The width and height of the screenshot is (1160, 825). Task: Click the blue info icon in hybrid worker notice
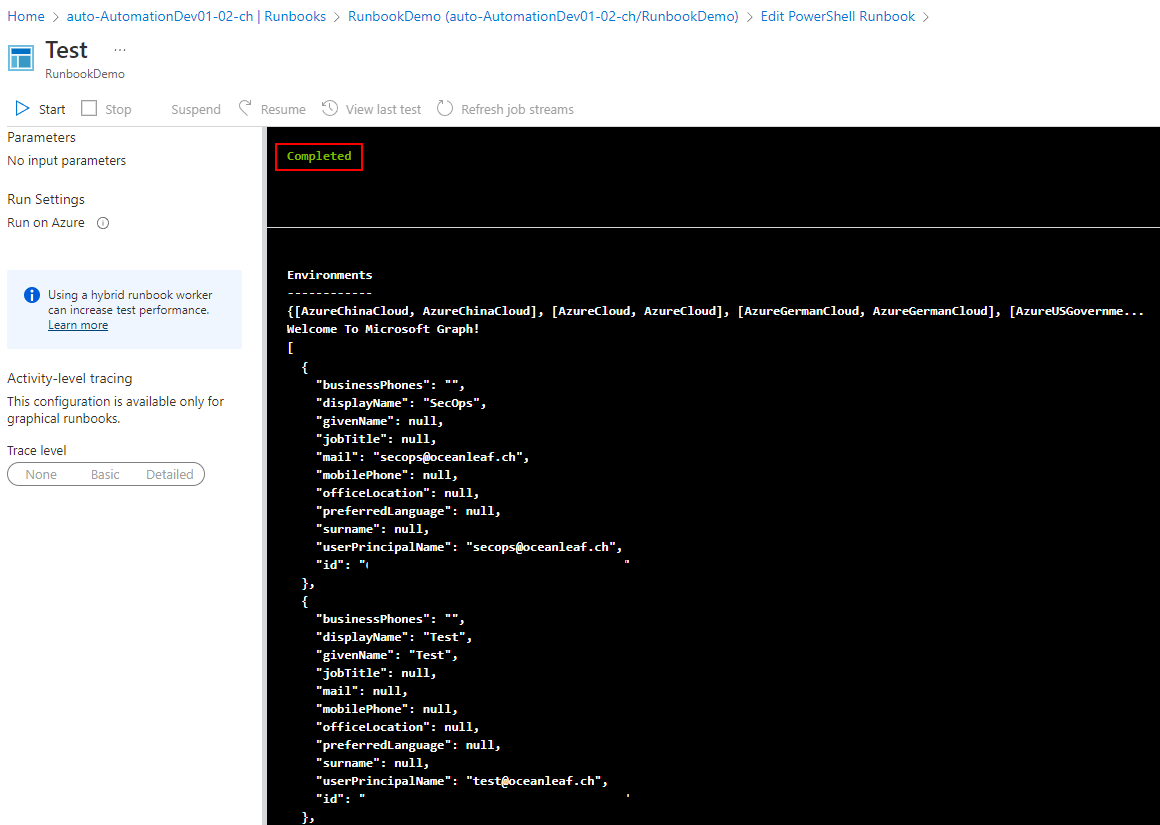(x=32, y=295)
